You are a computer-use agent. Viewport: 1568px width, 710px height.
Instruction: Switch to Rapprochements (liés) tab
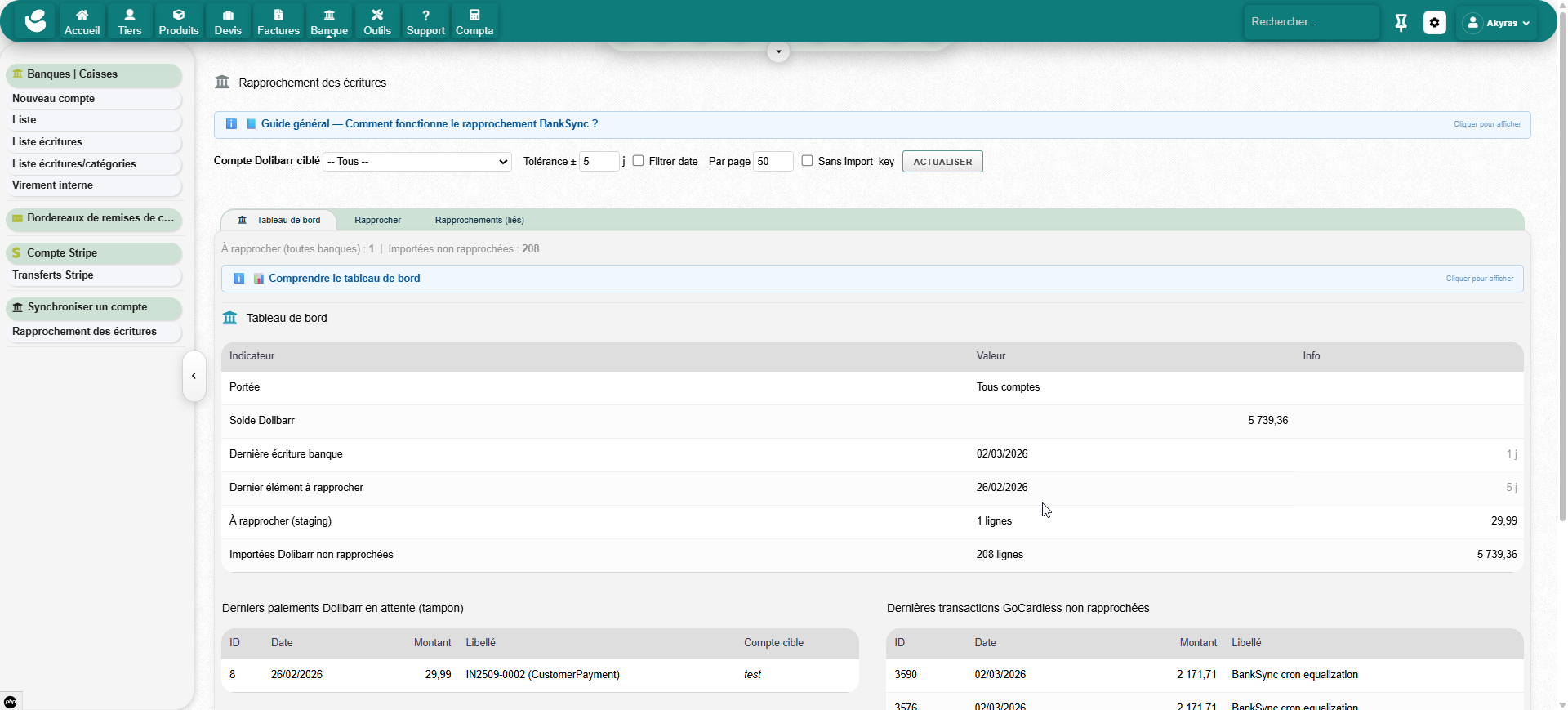479,220
